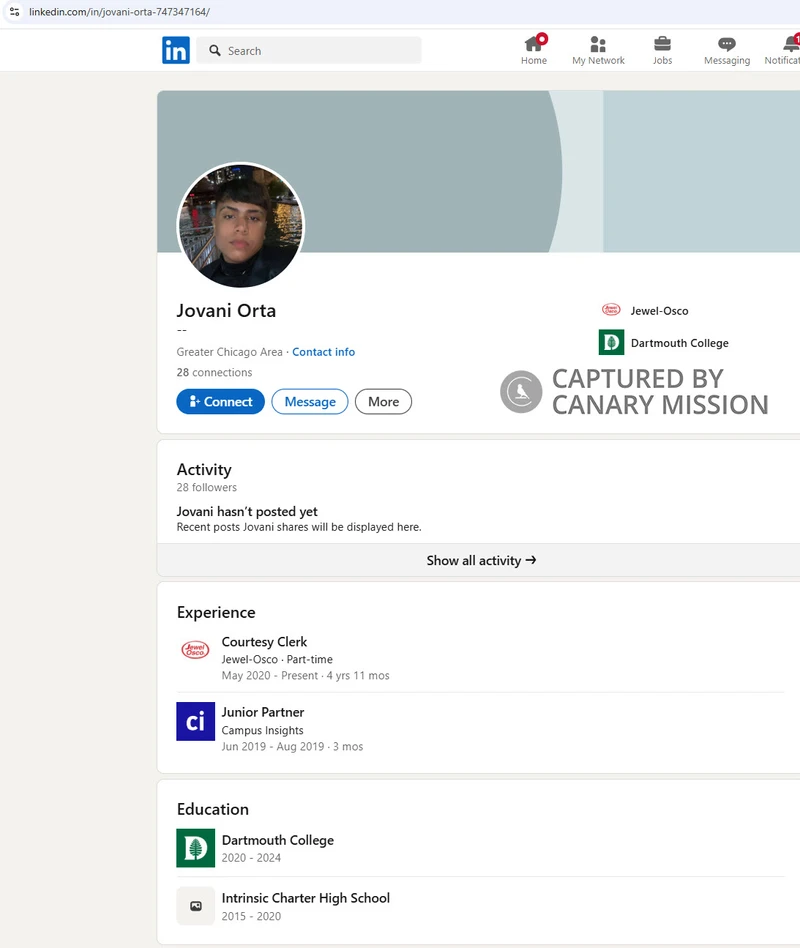Viewport: 800px width, 948px height.
Task: Click the Dartmouth College link in profile header
Action: 679,343
